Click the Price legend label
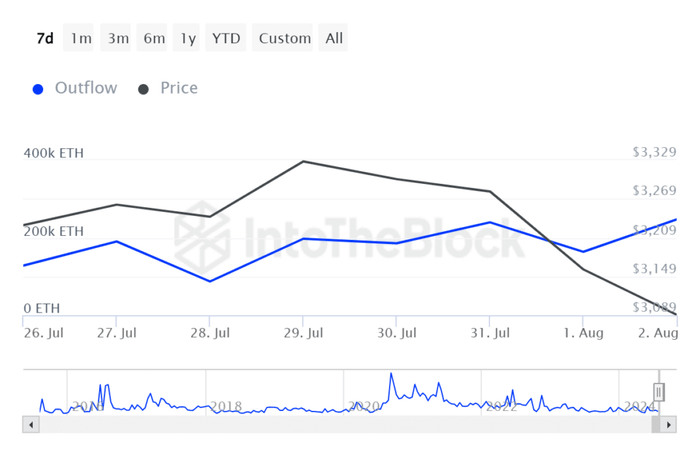Screen dimensions: 700x467 [x=179, y=88]
